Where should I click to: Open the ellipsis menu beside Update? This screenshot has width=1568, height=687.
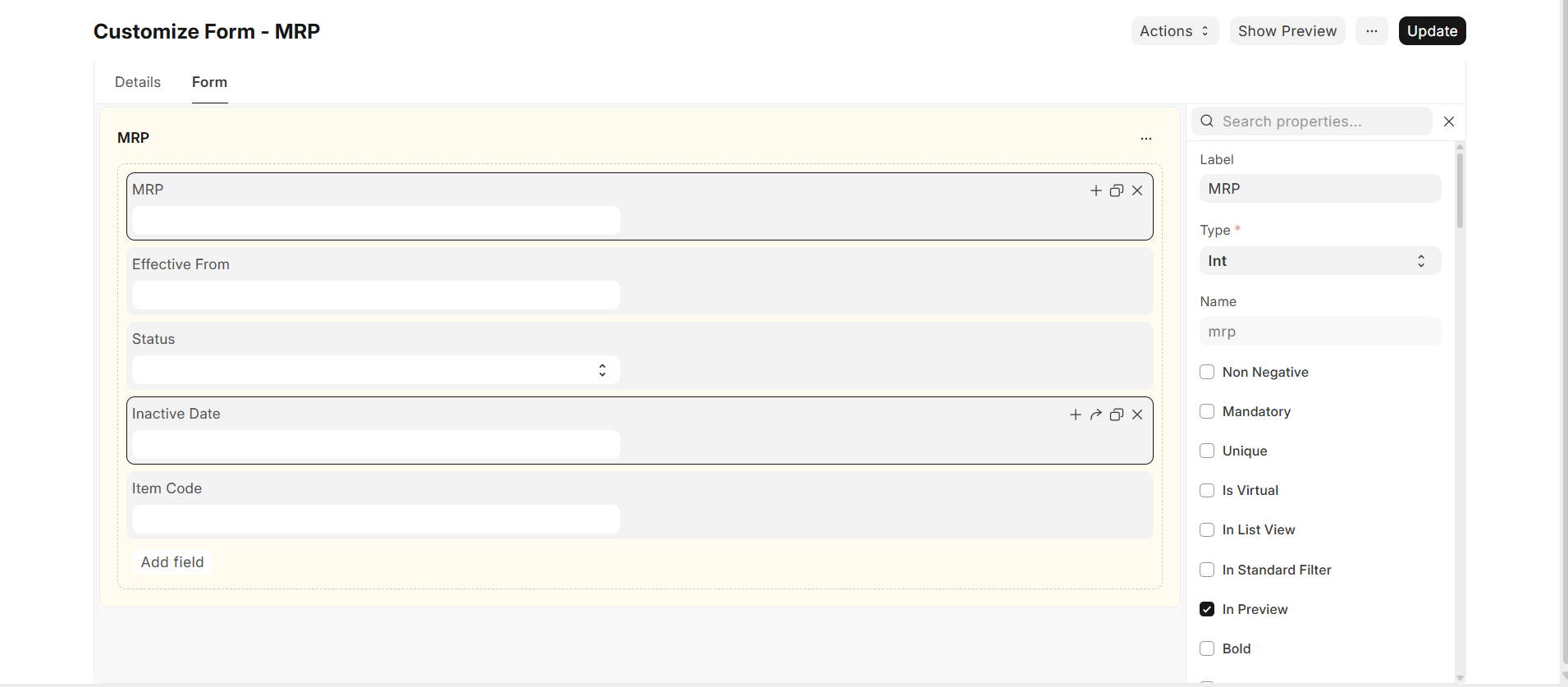tap(1371, 30)
